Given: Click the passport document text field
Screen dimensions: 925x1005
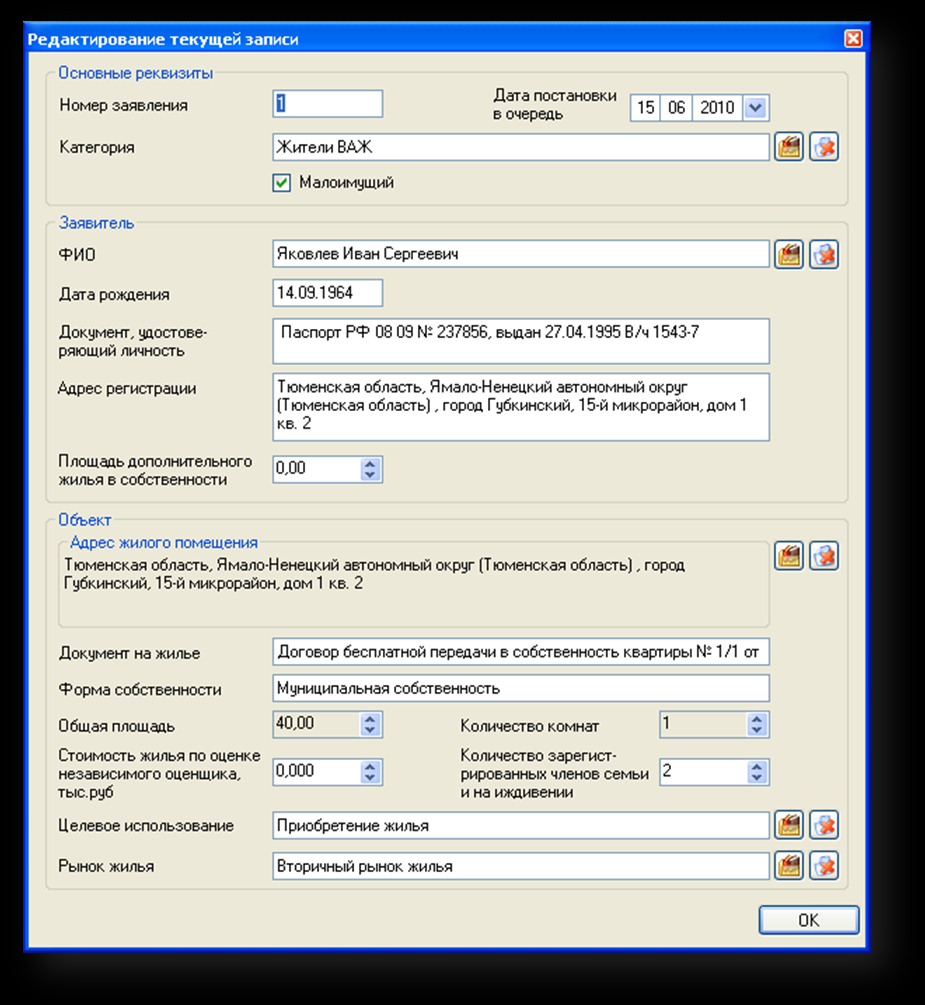Looking at the screenshot, I should (x=521, y=341).
